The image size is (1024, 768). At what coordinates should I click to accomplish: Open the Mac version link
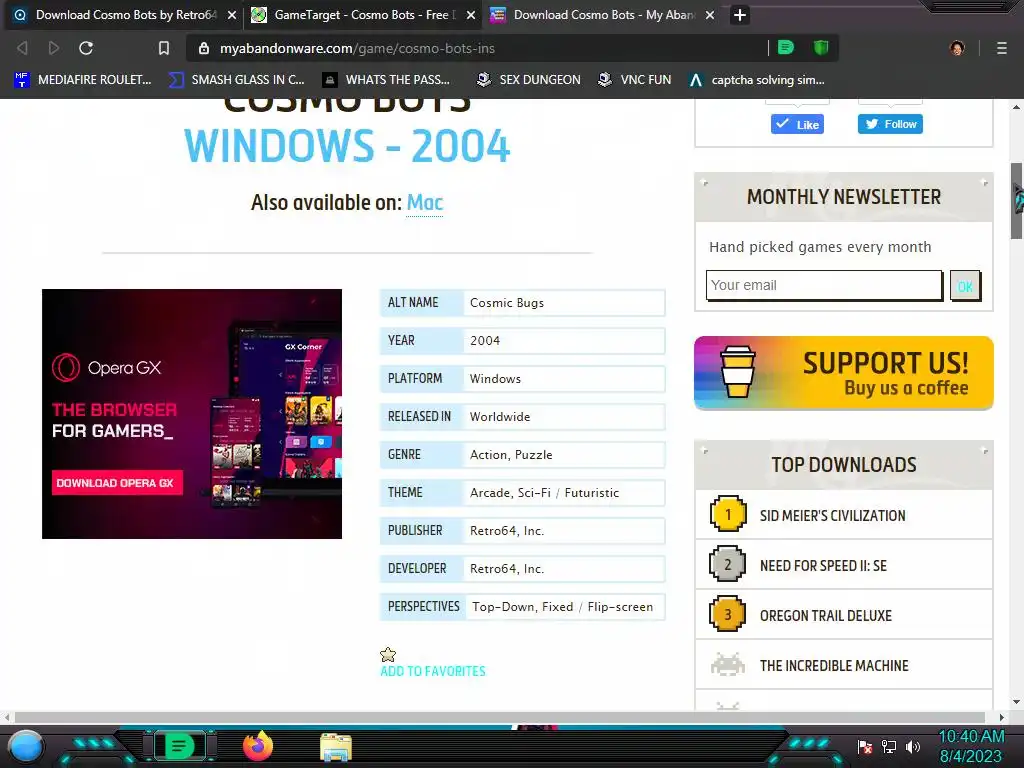(424, 202)
